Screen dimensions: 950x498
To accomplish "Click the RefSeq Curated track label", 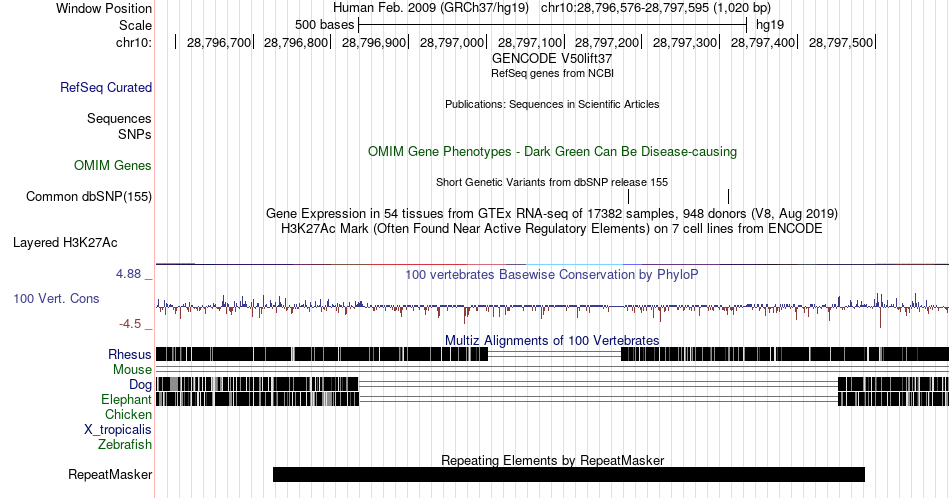I will [x=106, y=87].
